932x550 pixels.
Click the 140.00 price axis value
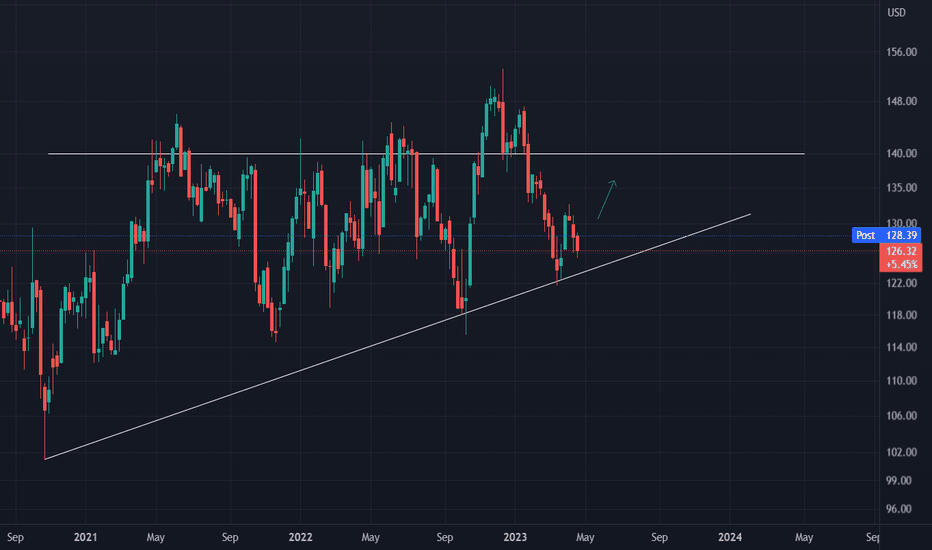click(901, 153)
